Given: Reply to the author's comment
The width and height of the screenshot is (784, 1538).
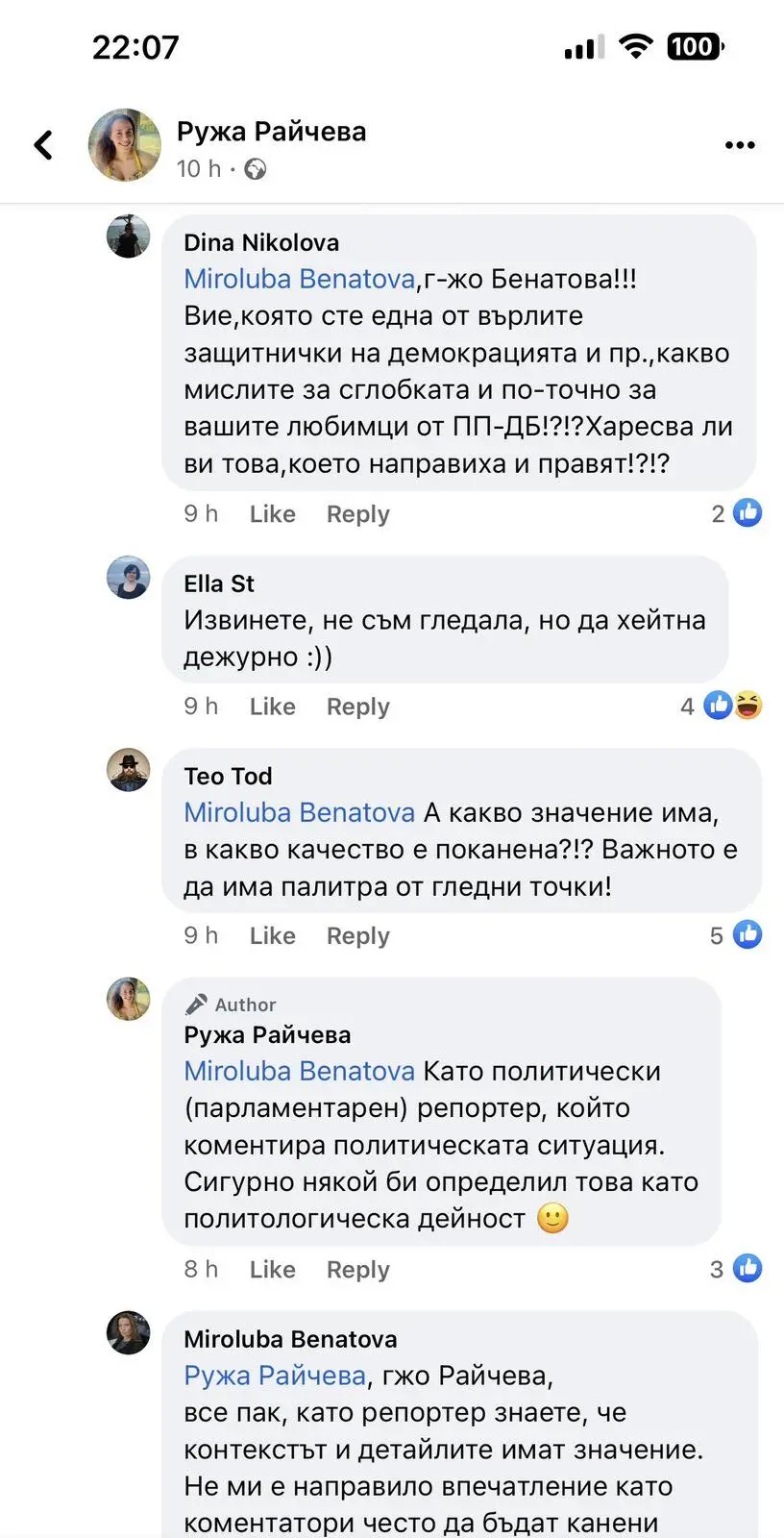Looking at the screenshot, I should (357, 1270).
